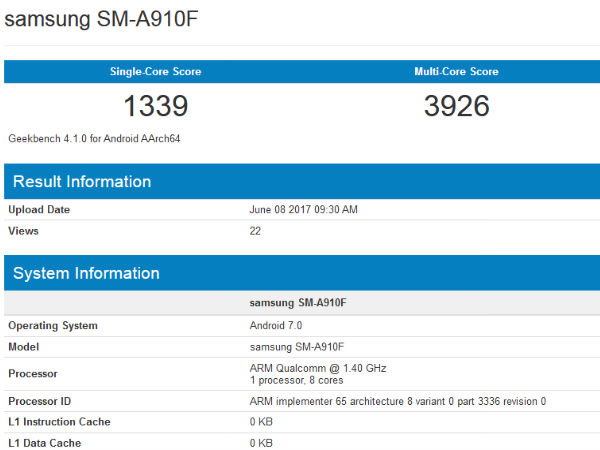Select the Model value samsung SM-A910F
Image resolution: width=600 pixels, height=450 pixels.
coord(297,347)
